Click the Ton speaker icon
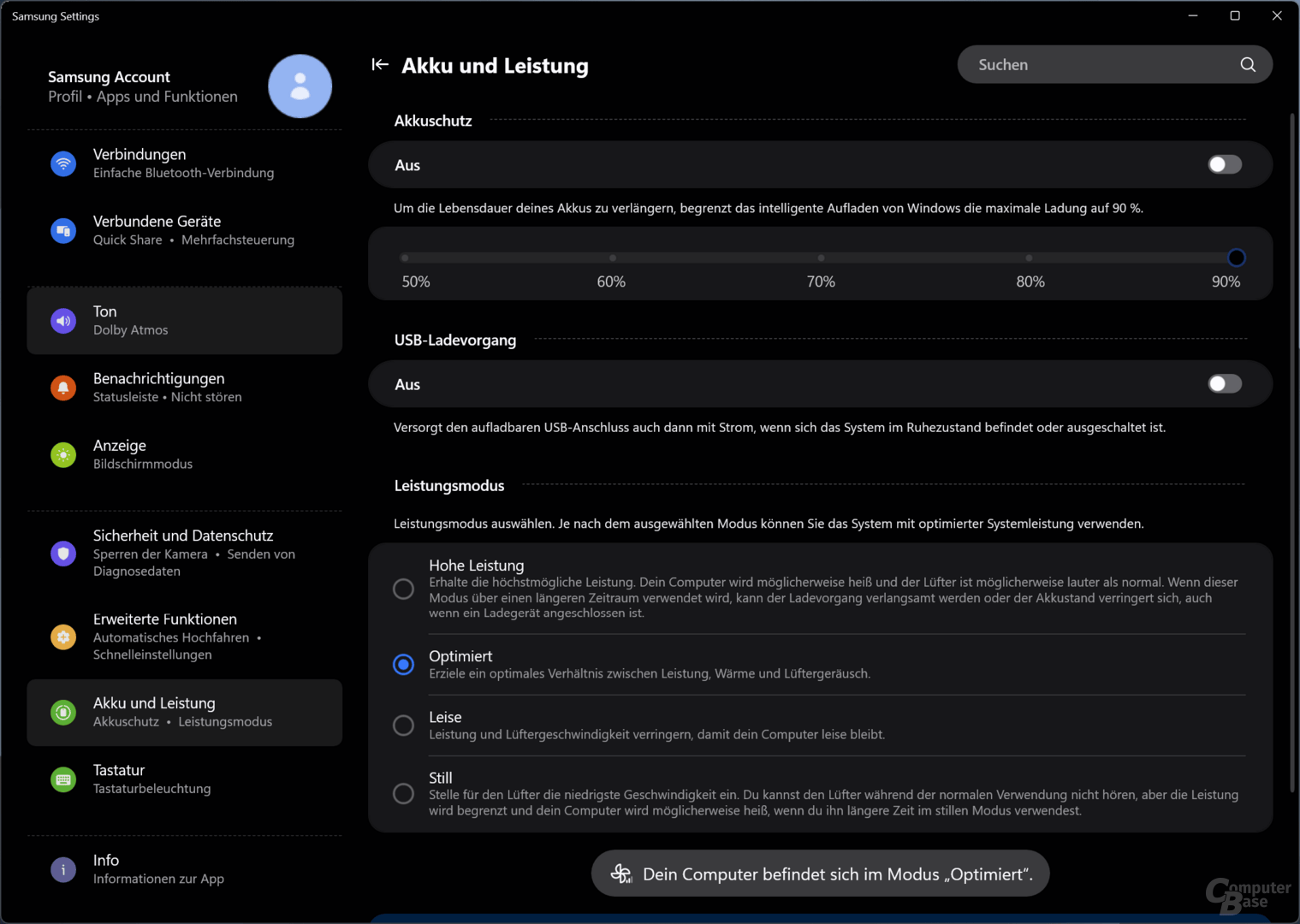 click(63, 321)
